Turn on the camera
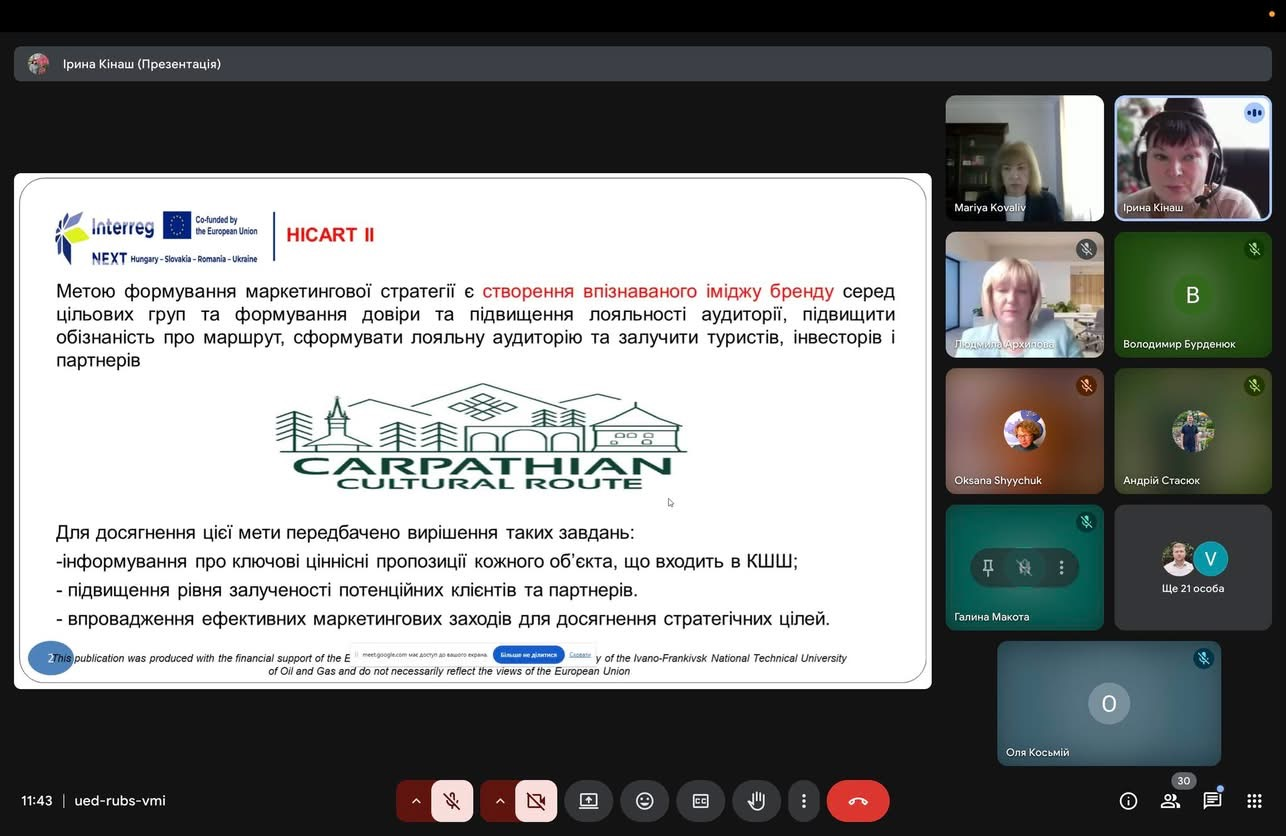The image size is (1286, 836). (x=536, y=801)
